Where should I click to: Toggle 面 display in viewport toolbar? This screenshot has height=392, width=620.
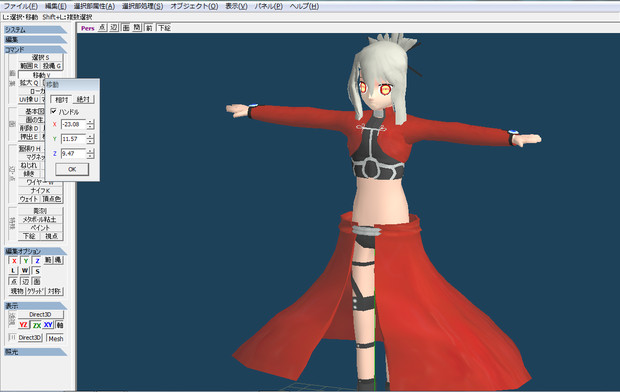(x=126, y=28)
